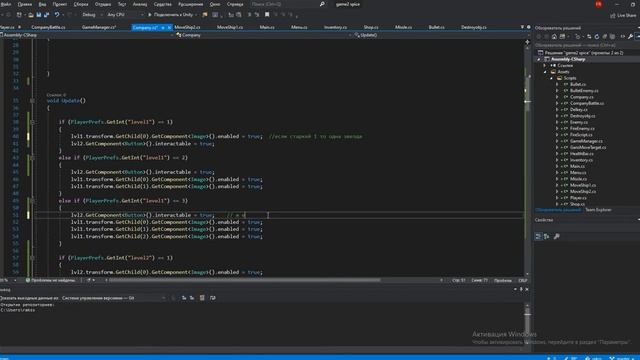Click the tab settings gear icon
This screenshot has height=360, width=640.
click(529, 27)
